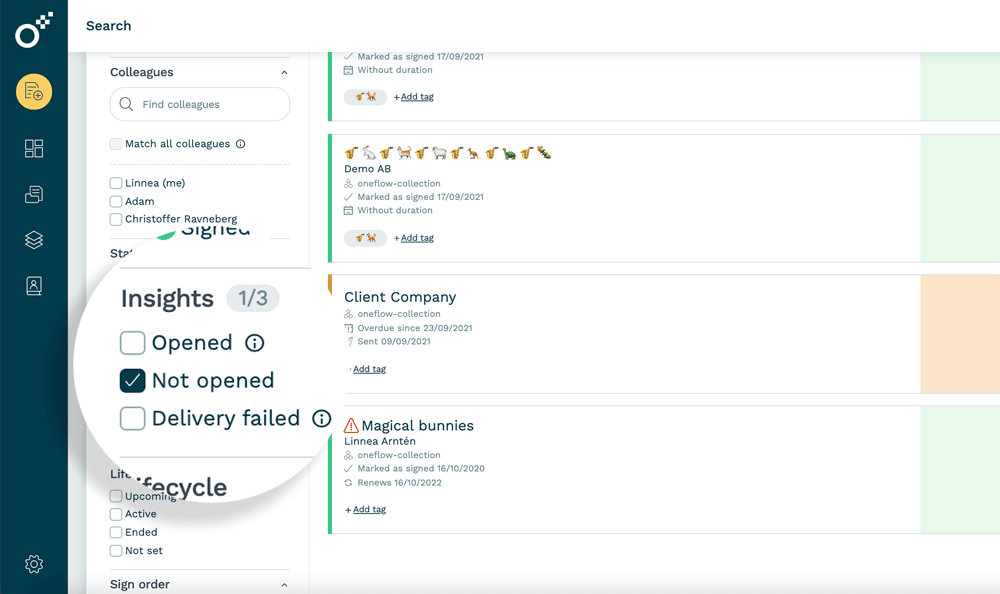Check the Opened insights filter
Viewport: 1000px width, 594px height.
point(133,343)
